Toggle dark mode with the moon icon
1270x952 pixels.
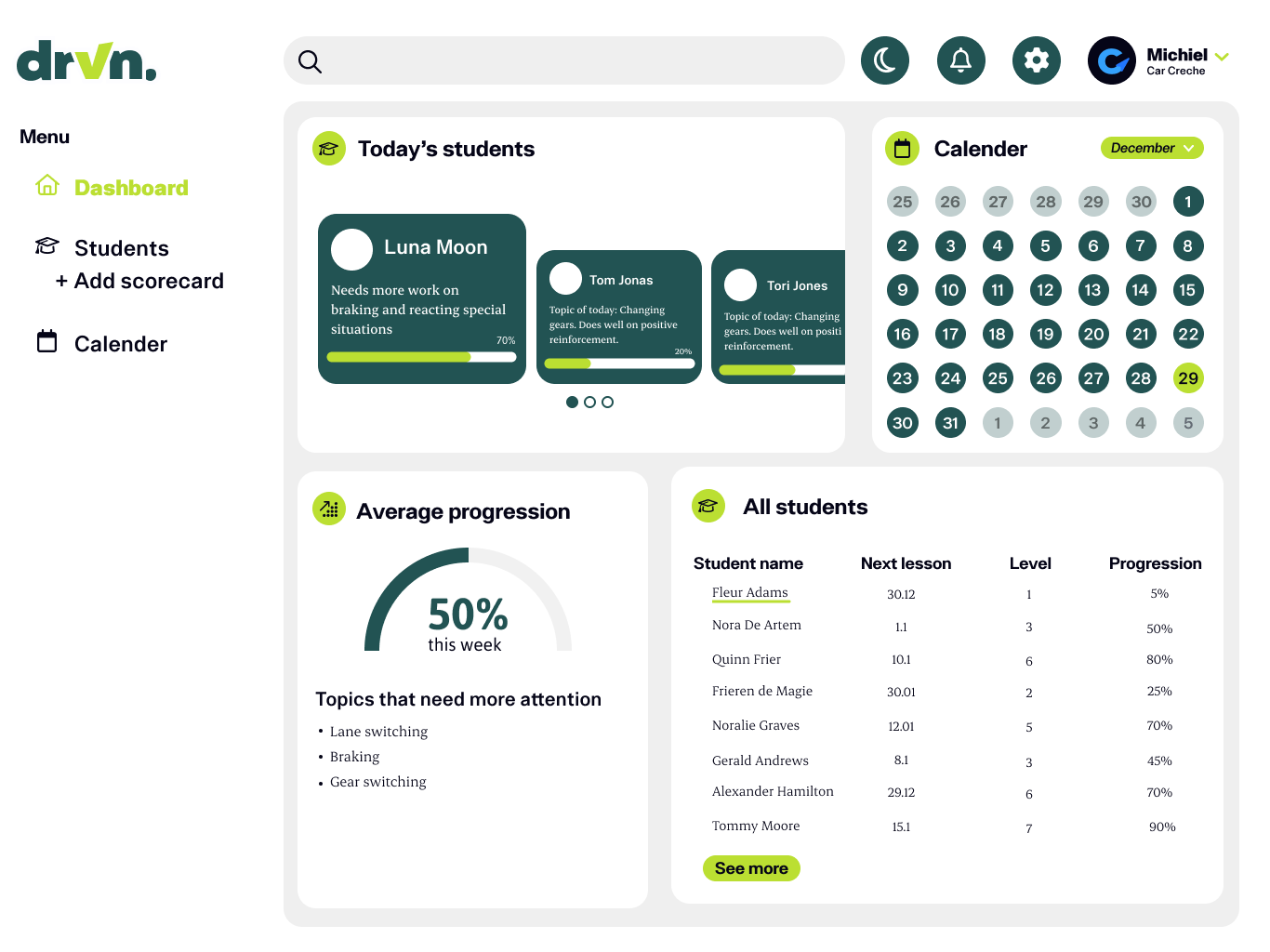tap(884, 60)
